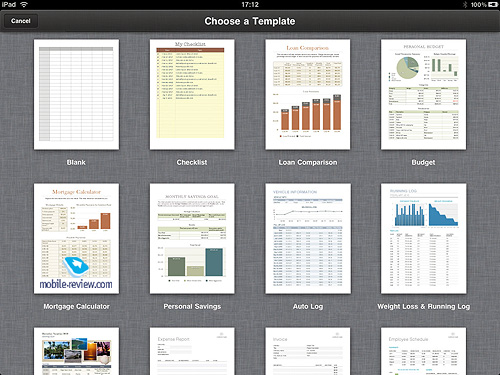Viewport: 500px width, 375px height.
Task: Select the Blank spreadsheet template
Action: [x=76, y=95]
